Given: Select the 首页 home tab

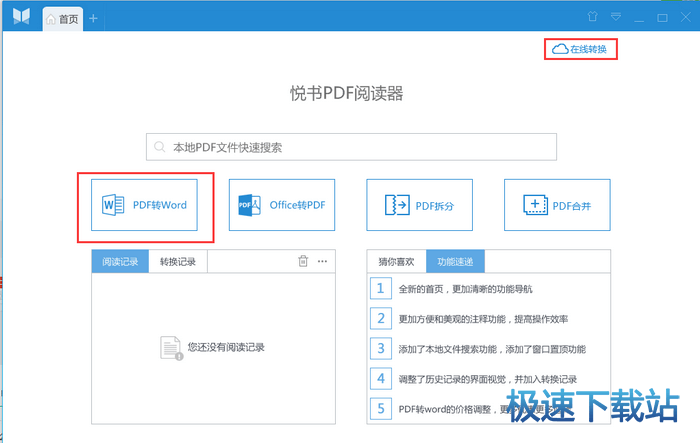Looking at the screenshot, I should pyautogui.click(x=63, y=19).
